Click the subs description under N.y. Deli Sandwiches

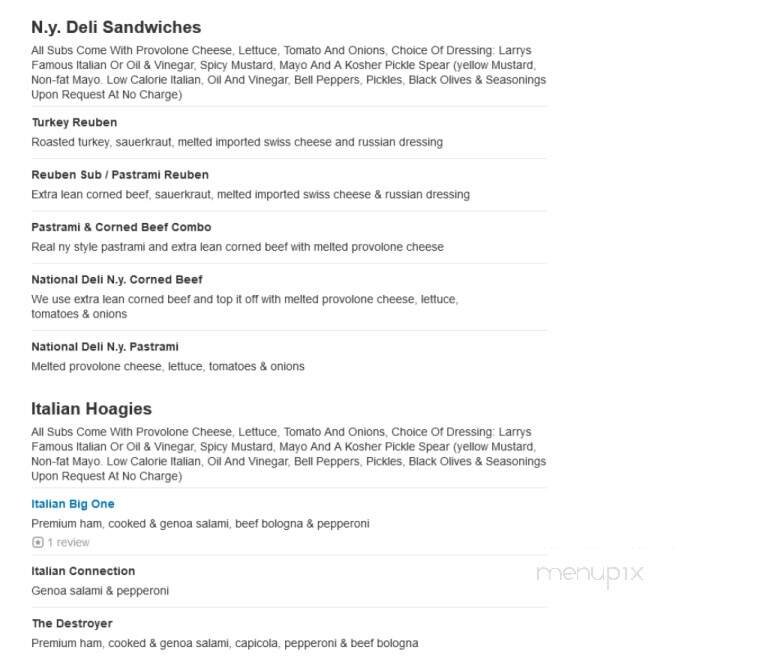288,72
